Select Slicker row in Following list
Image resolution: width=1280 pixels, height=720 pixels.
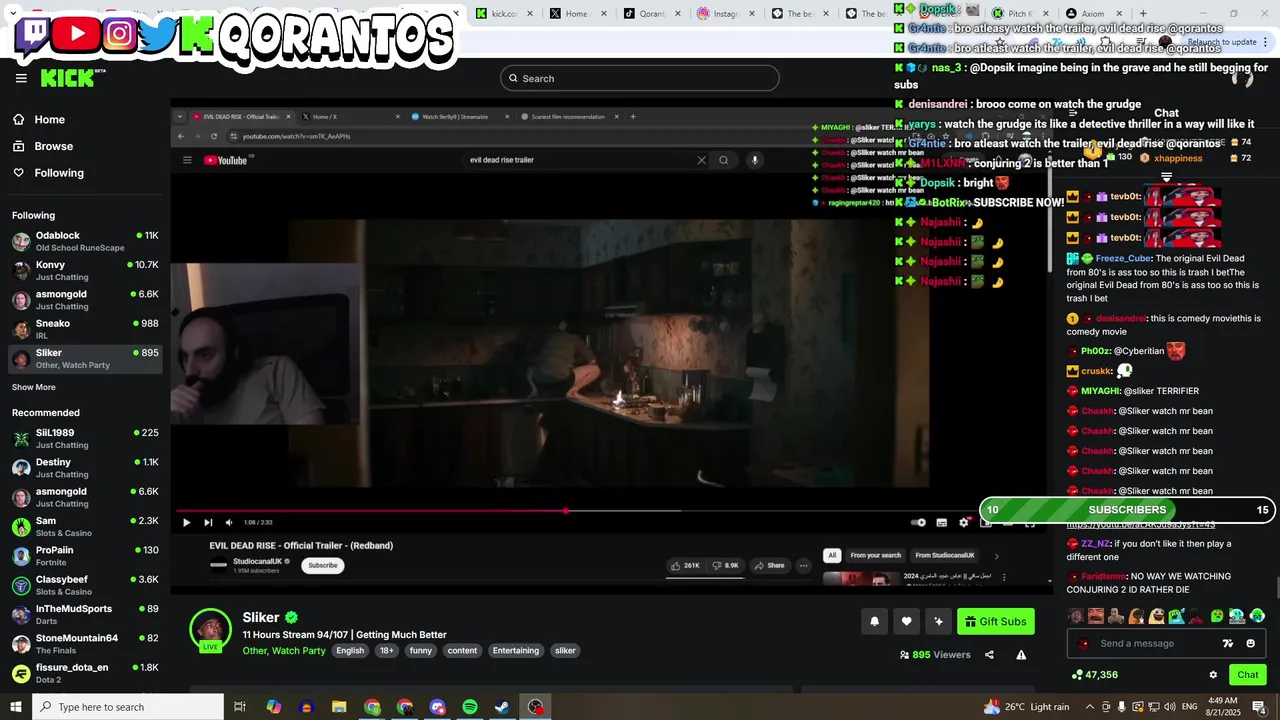pos(85,359)
